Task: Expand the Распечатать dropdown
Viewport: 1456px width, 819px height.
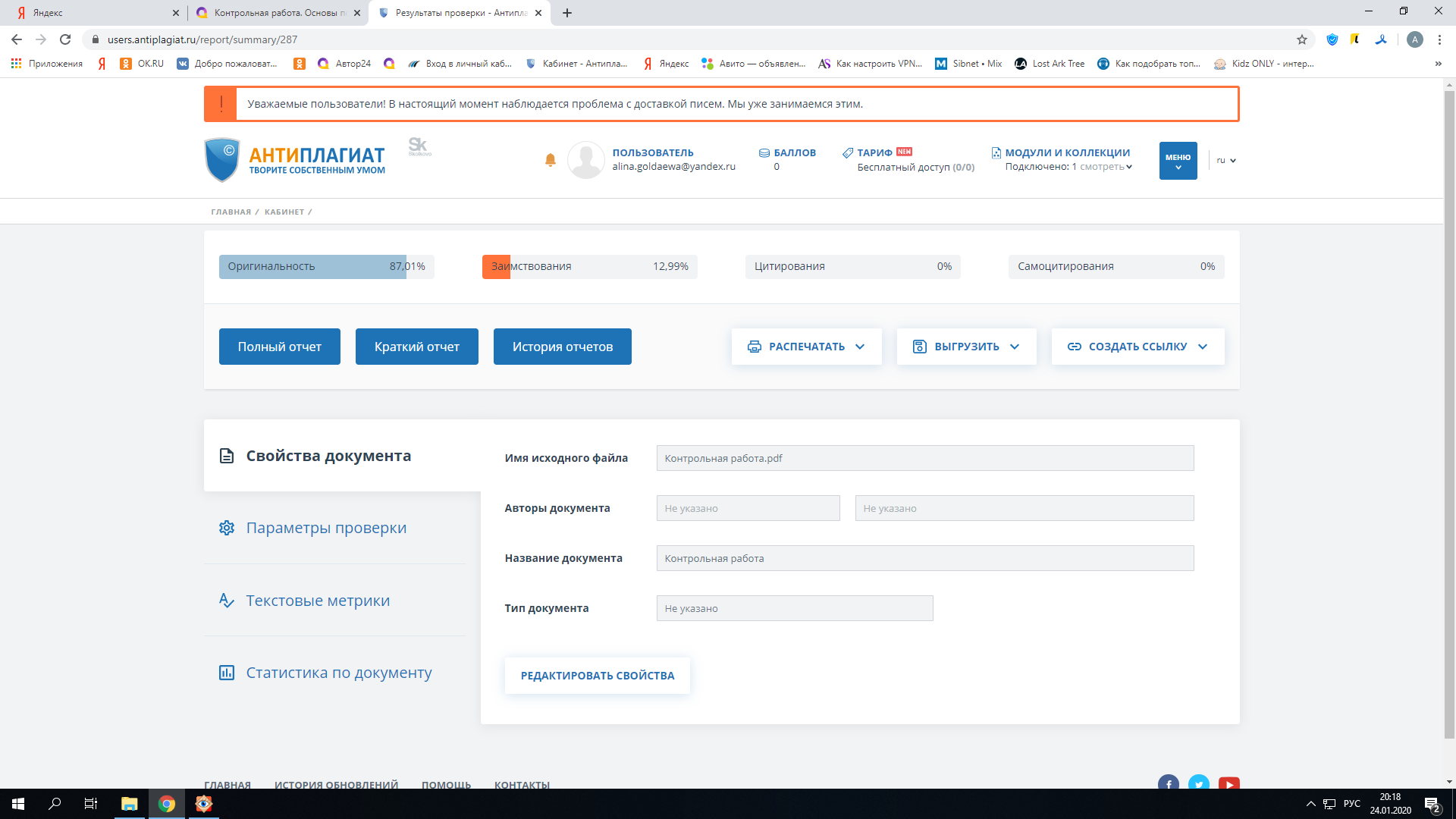Action: point(806,347)
